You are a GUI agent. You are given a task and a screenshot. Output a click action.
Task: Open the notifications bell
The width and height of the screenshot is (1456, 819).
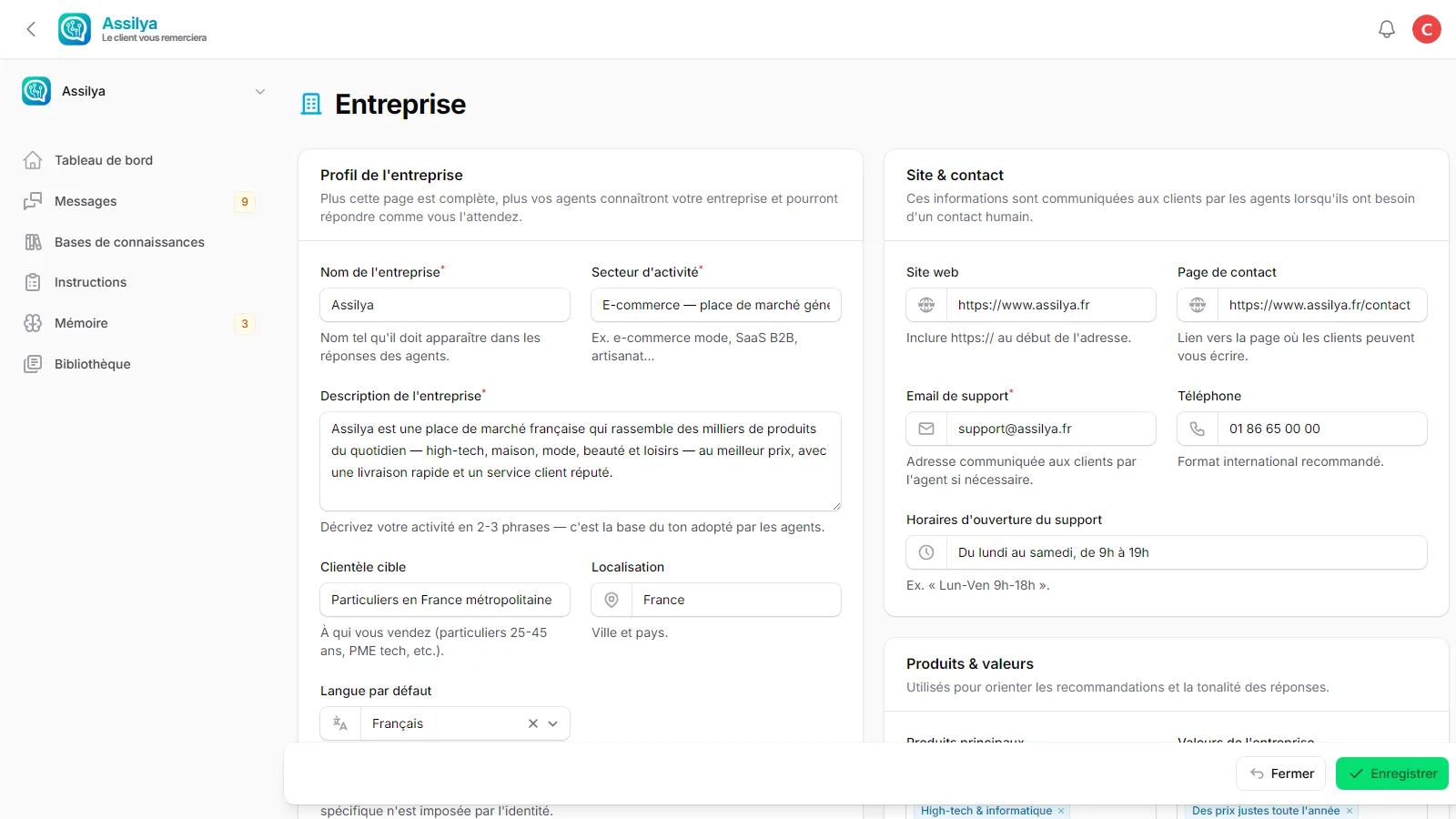pos(1387,29)
